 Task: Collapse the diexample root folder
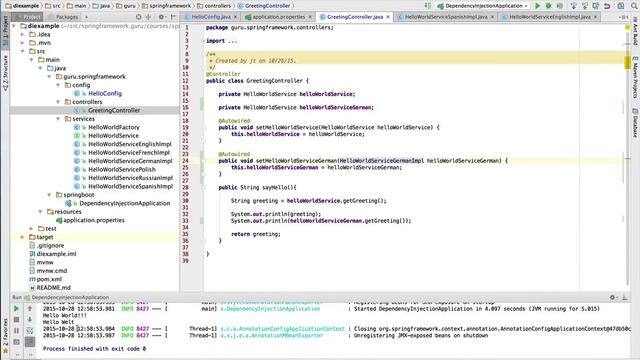[14, 26]
